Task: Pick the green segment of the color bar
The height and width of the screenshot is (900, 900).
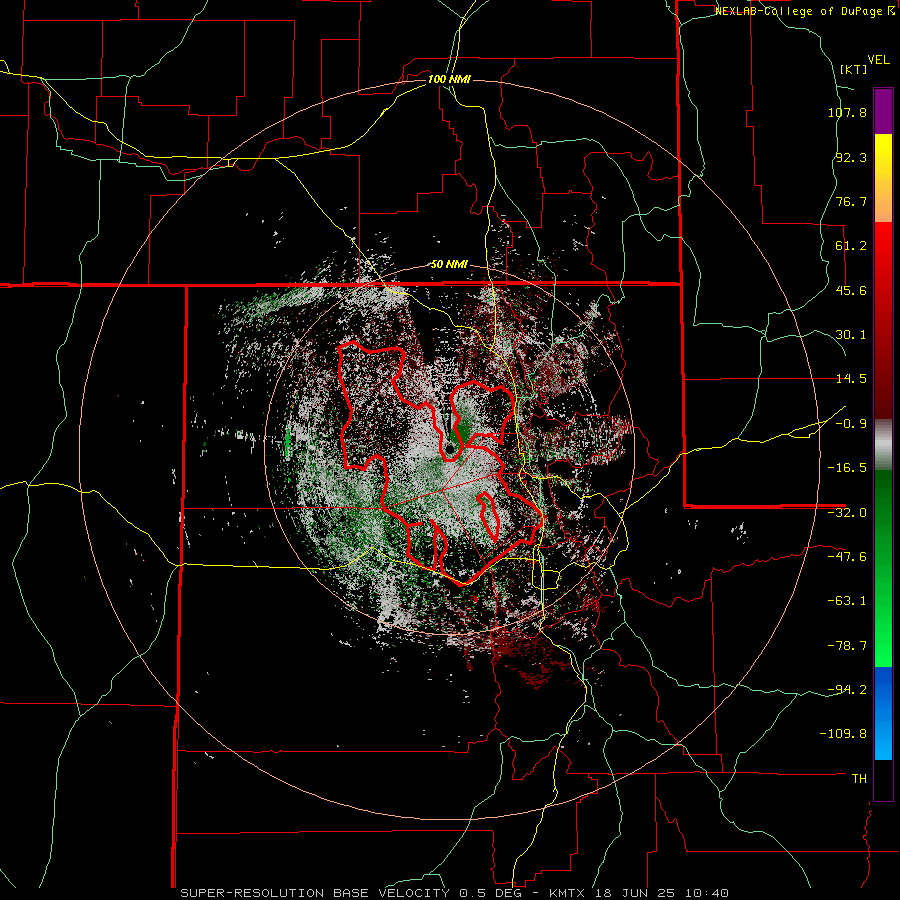Action: 883,568
